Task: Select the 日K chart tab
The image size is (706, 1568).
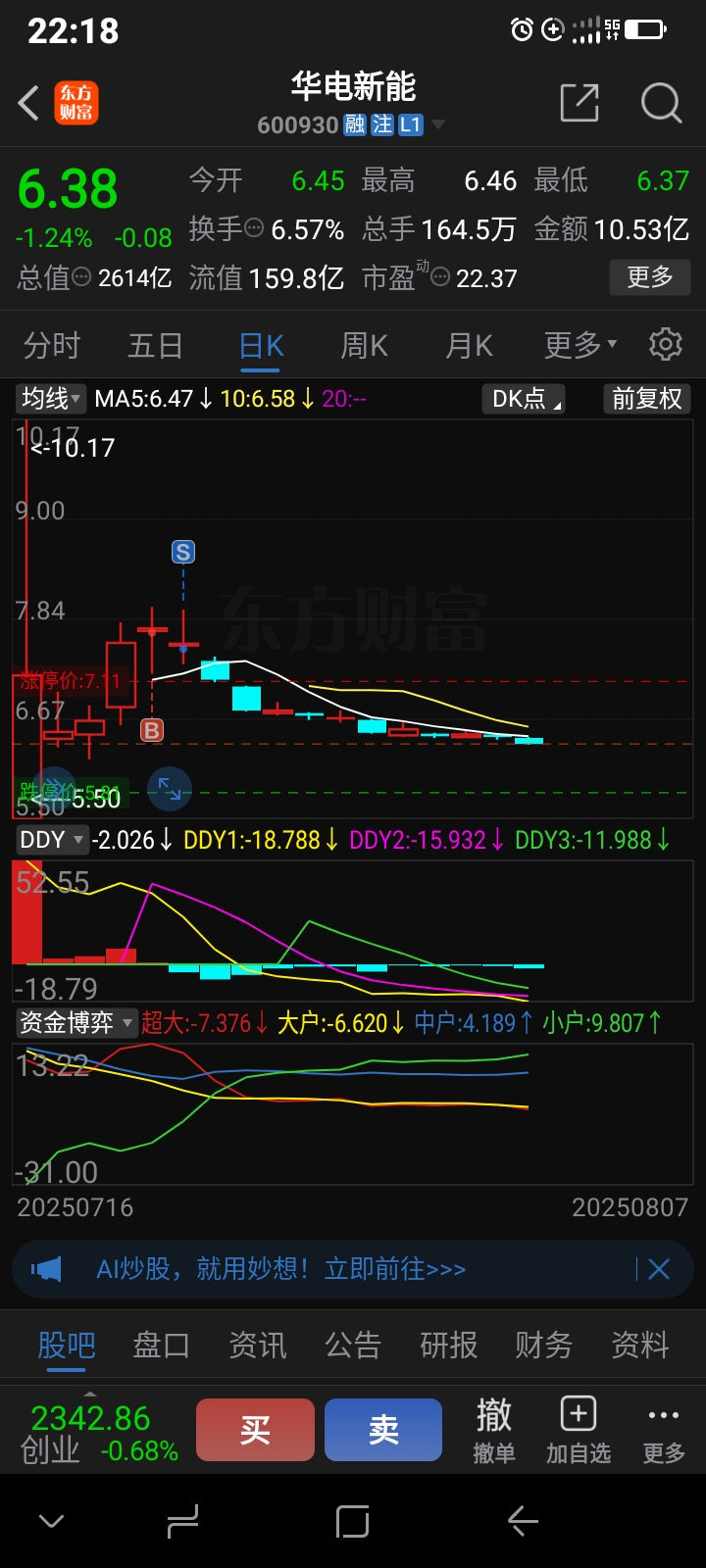Action: pyautogui.click(x=261, y=346)
